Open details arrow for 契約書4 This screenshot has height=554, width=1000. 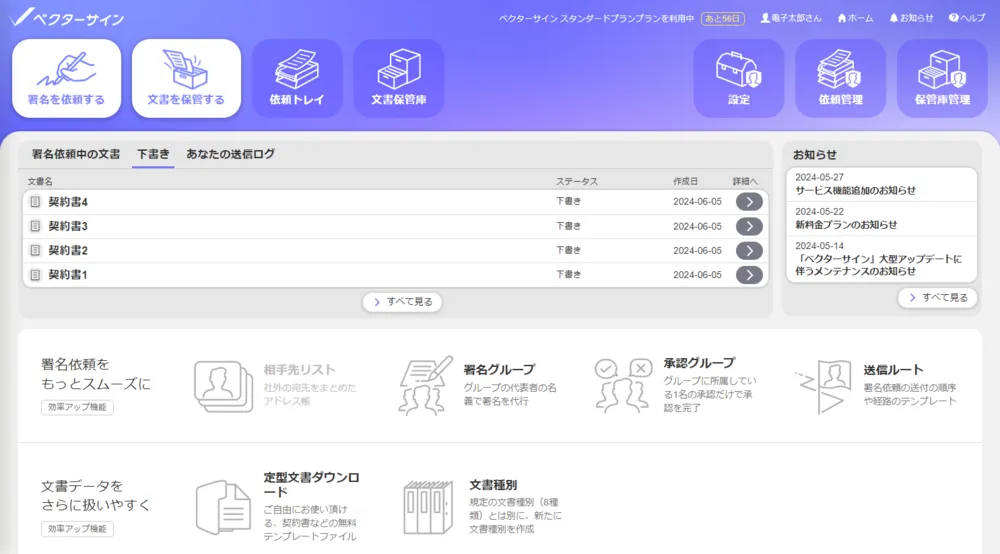(x=749, y=202)
